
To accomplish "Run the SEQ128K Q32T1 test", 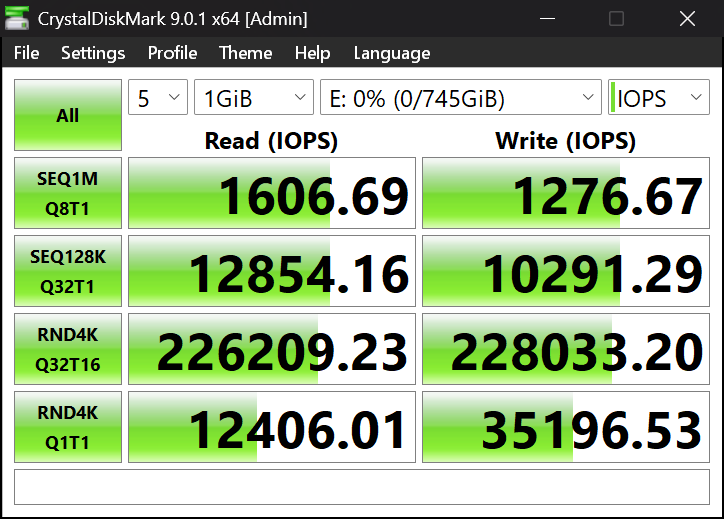I will (x=68, y=271).
